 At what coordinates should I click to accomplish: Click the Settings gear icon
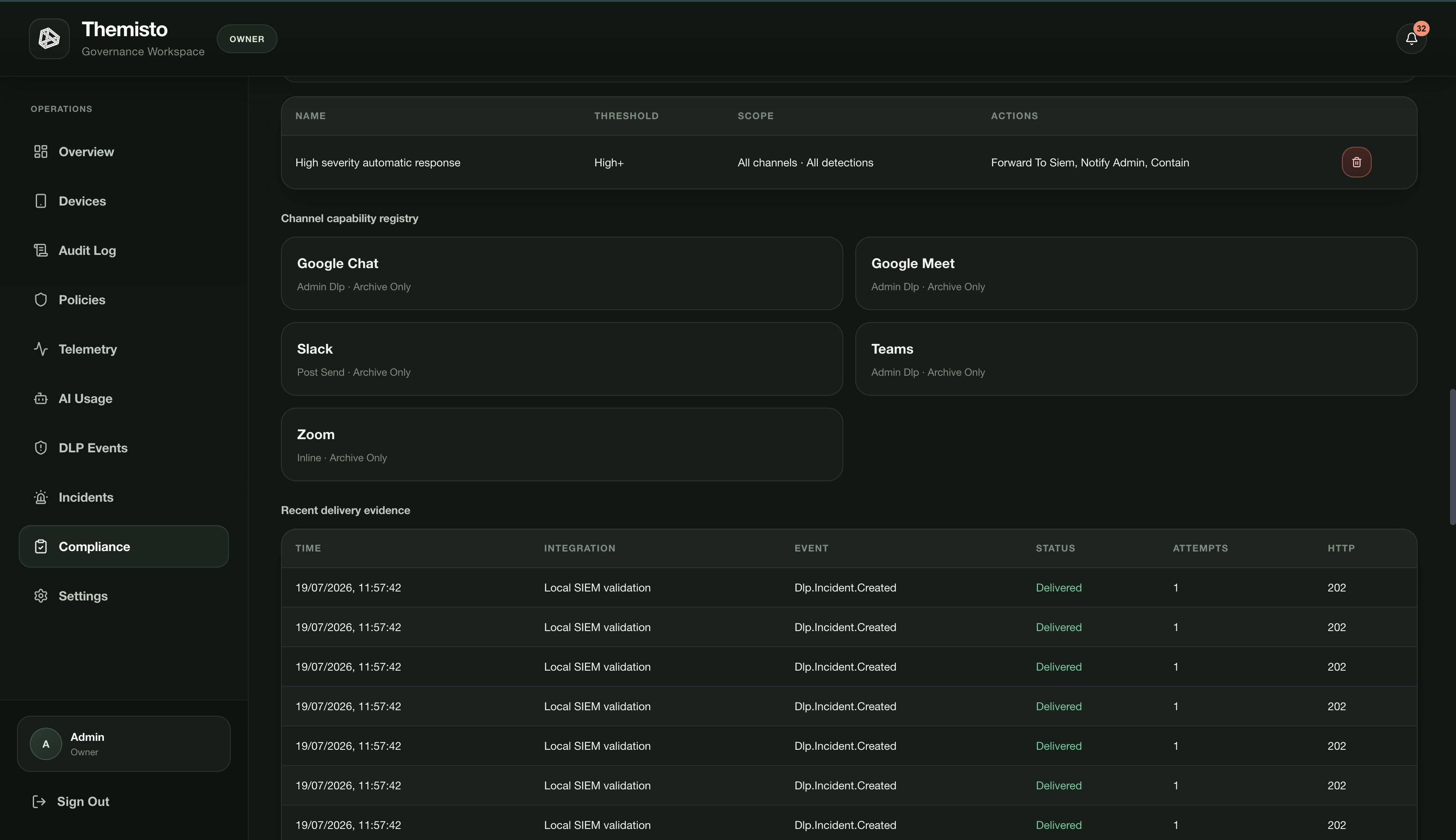[x=40, y=596]
